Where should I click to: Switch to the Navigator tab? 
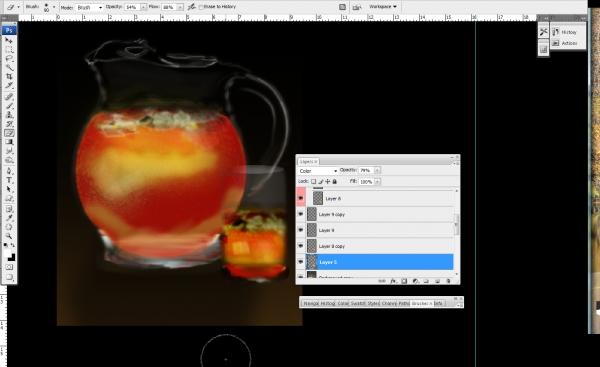(310, 303)
